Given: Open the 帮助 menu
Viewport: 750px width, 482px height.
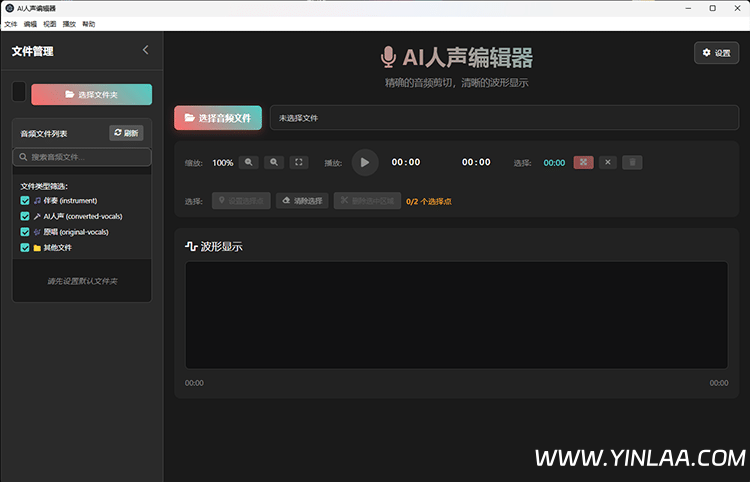Looking at the screenshot, I should 88,24.
